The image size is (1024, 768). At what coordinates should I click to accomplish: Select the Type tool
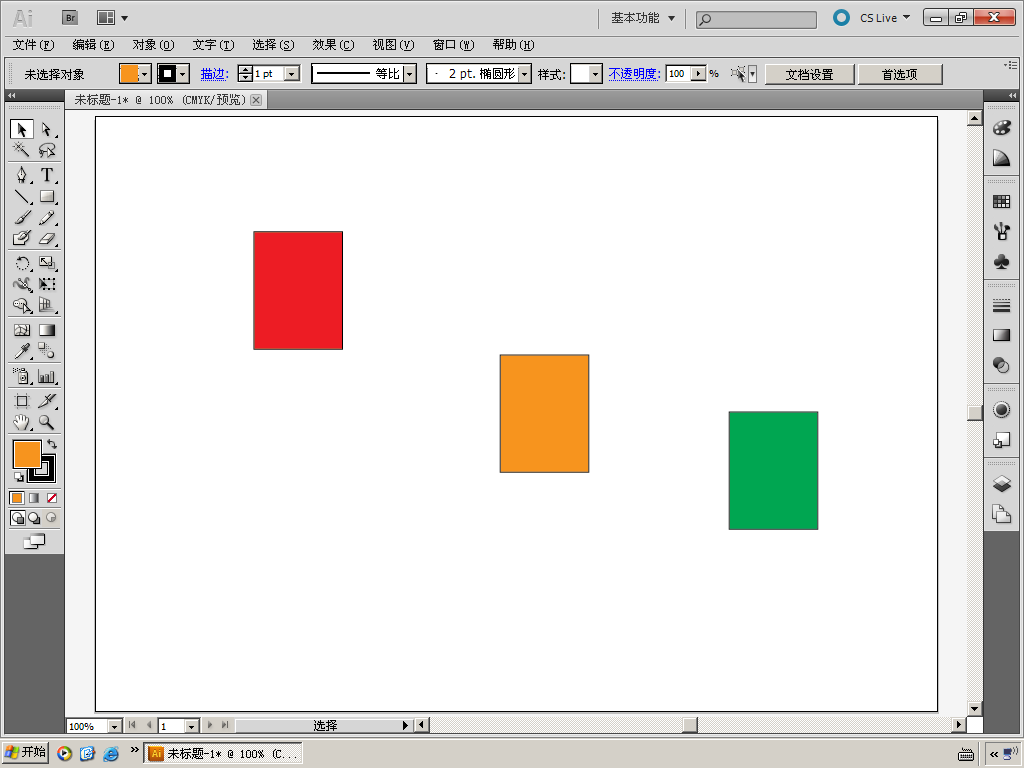click(x=46, y=175)
